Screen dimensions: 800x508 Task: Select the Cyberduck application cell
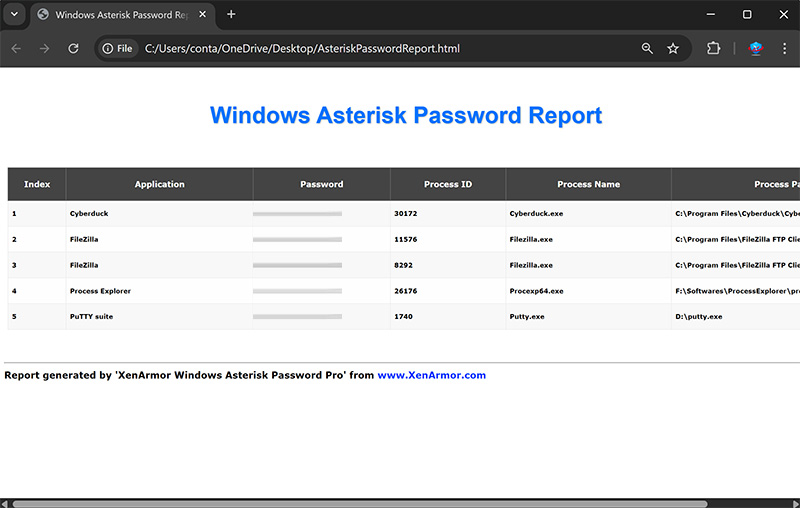159,214
